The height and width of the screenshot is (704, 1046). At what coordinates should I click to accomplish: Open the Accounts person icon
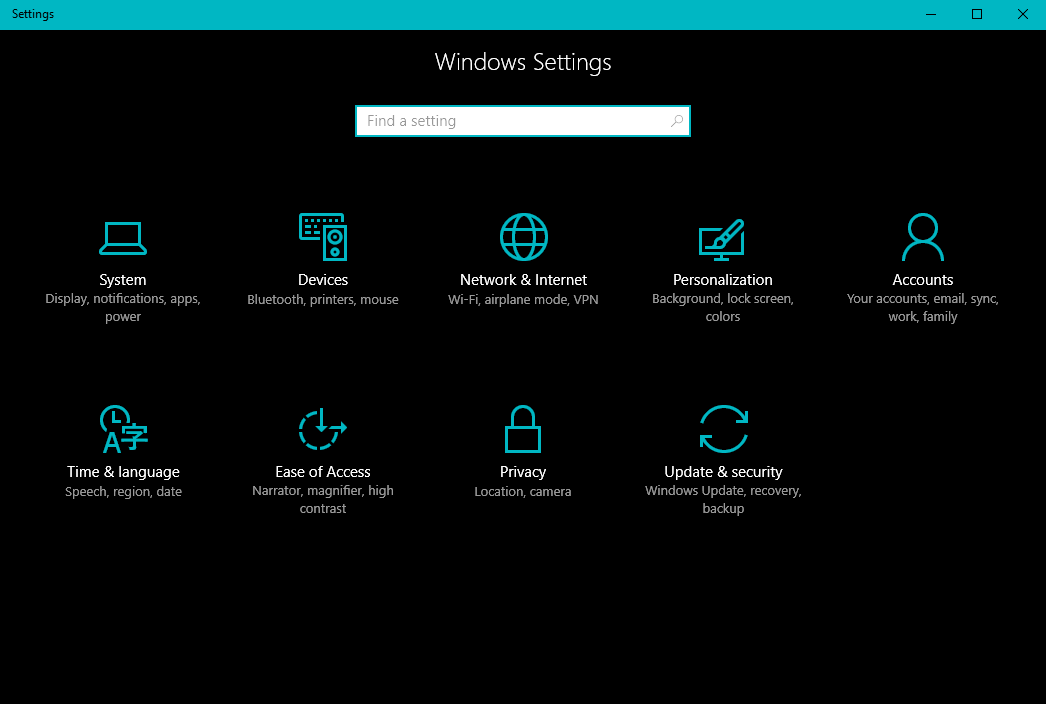point(923,237)
